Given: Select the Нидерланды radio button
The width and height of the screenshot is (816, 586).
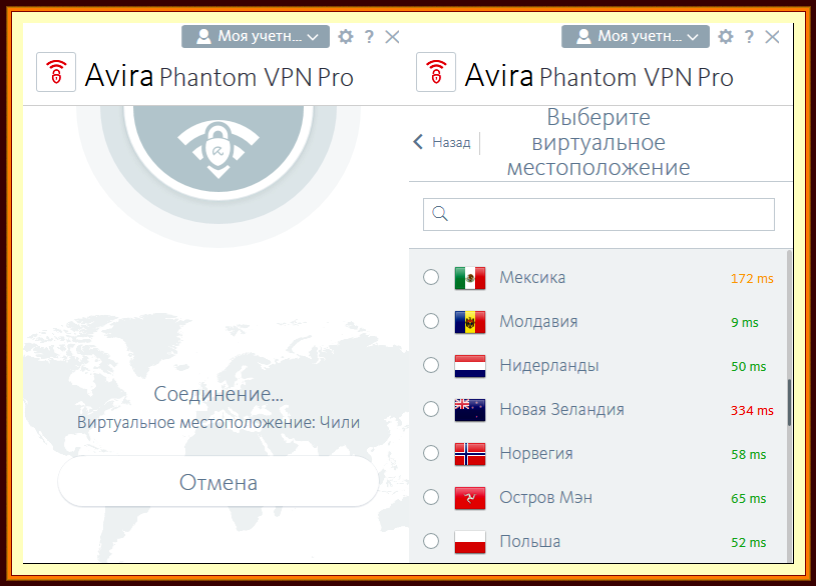Looking at the screenshot, I should (431, 365).
